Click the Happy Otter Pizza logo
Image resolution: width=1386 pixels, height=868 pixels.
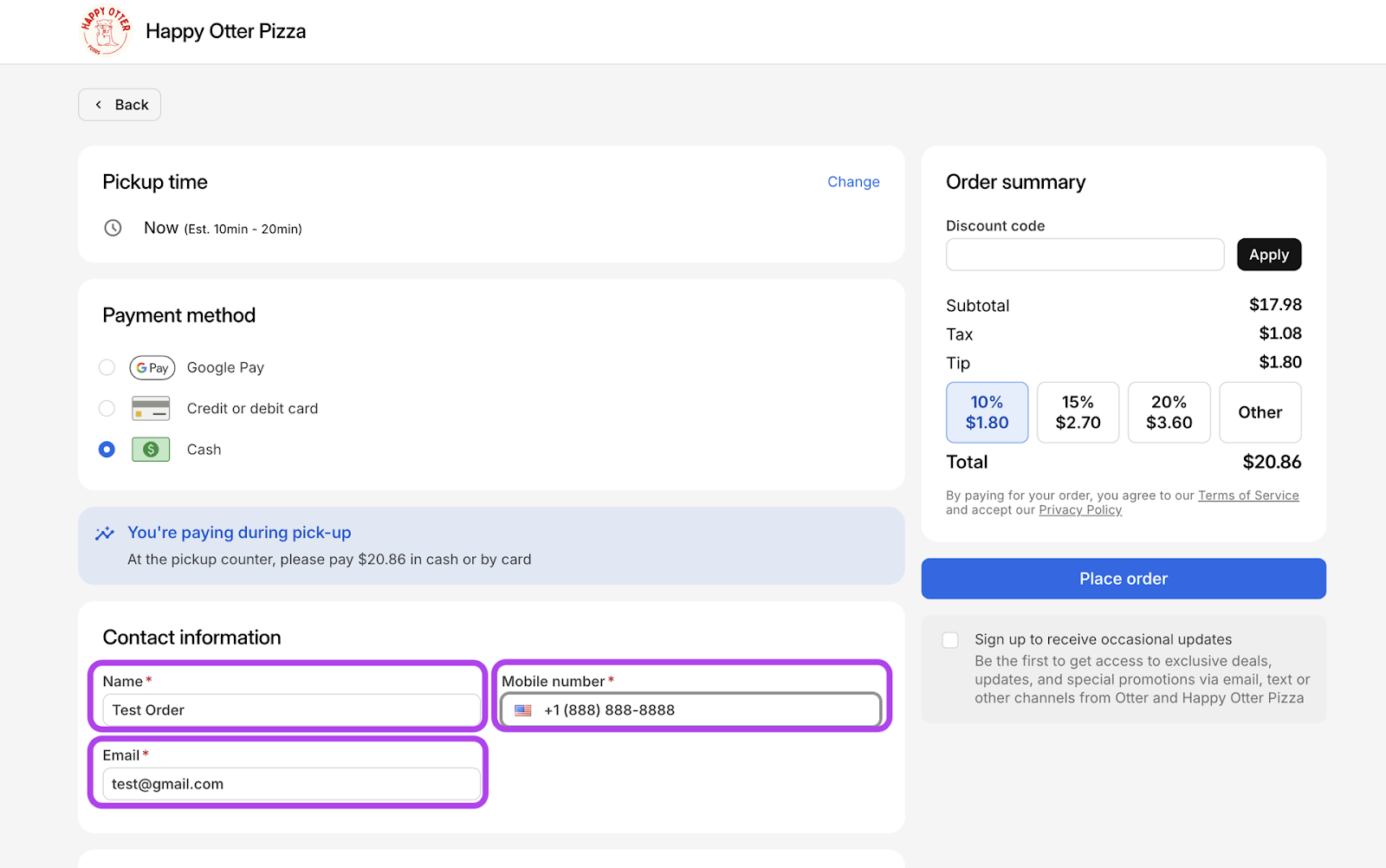[x=105, y=31]
